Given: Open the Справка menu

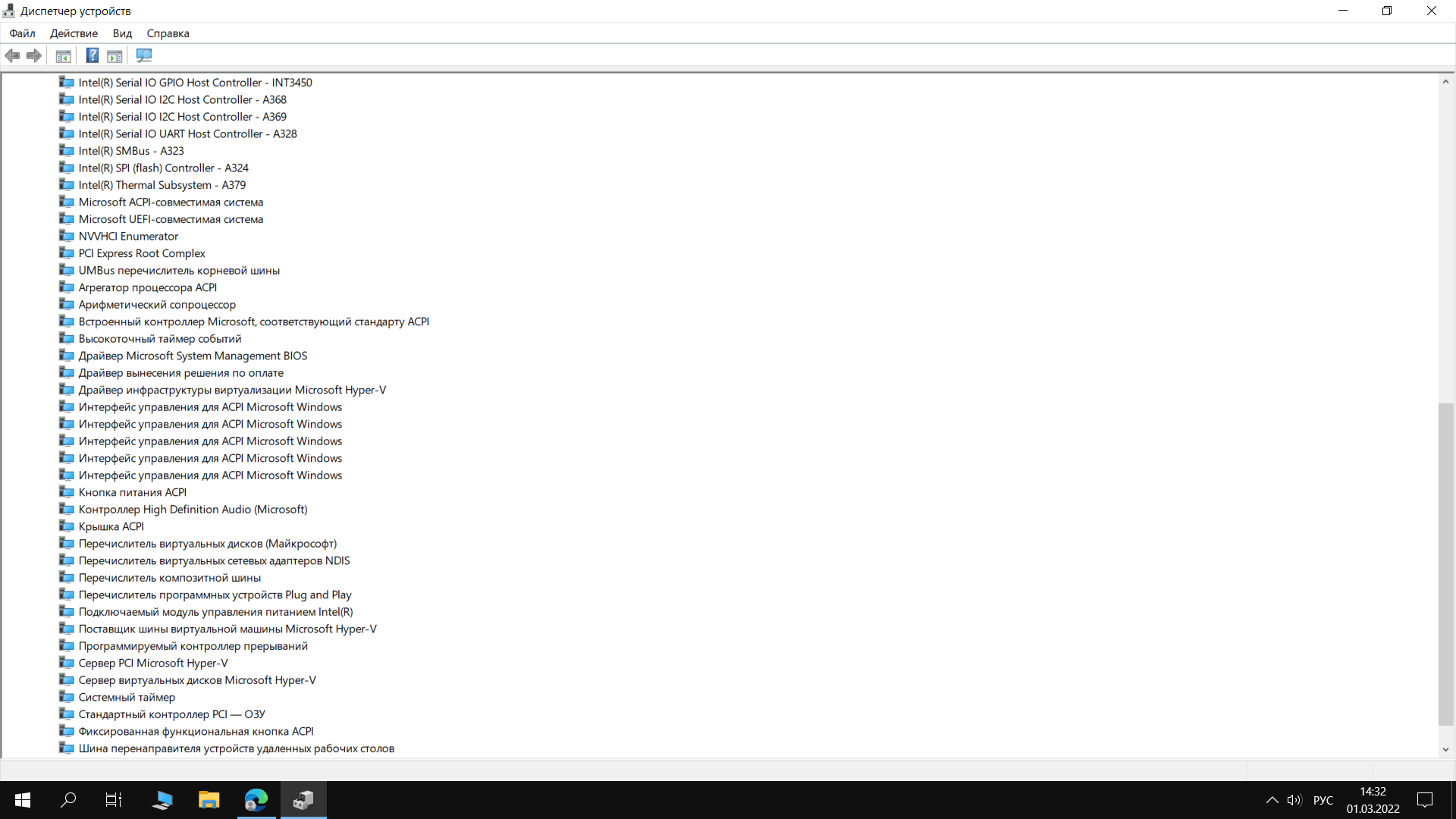Looking at the screenshot, I should [168, 33].
